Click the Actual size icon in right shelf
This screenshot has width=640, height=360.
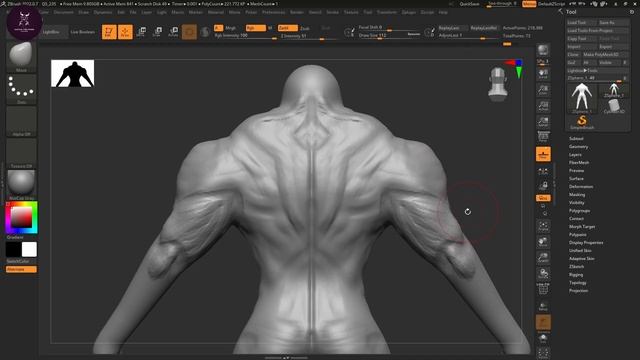543,106
